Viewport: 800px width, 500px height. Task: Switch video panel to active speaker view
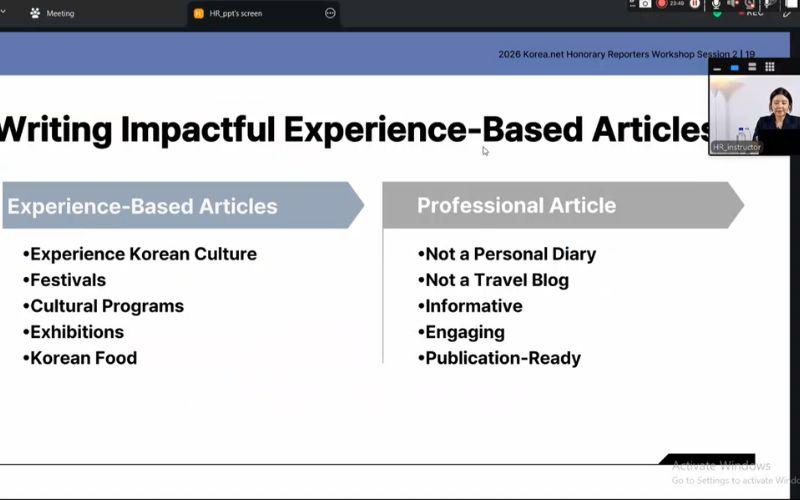coord(735,67)
